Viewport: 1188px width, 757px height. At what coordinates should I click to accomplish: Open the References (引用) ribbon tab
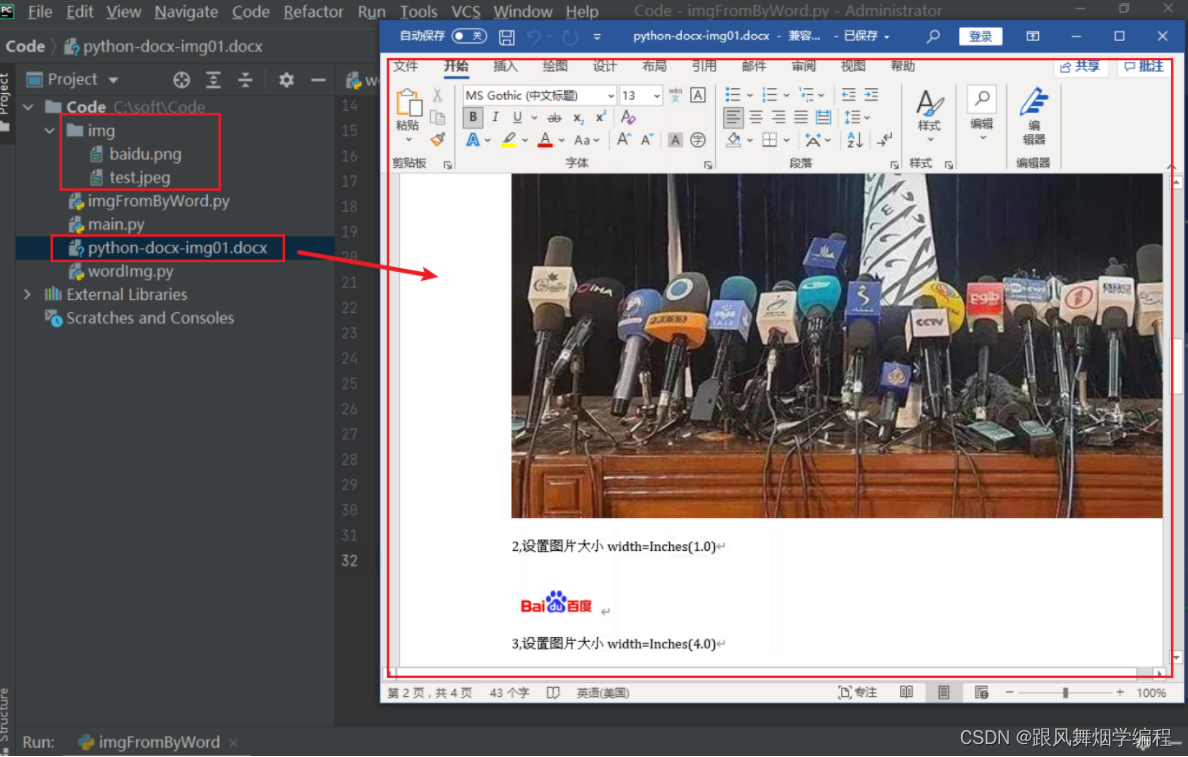(x=704, y=67)
